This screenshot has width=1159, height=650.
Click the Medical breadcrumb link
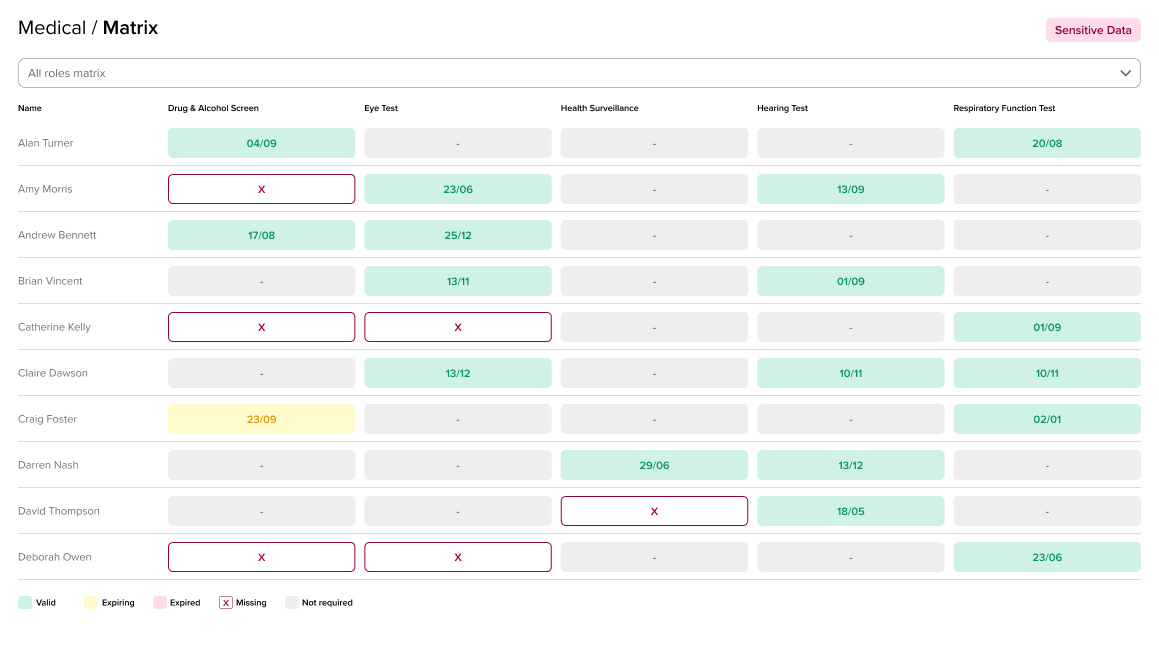(52, 28)
